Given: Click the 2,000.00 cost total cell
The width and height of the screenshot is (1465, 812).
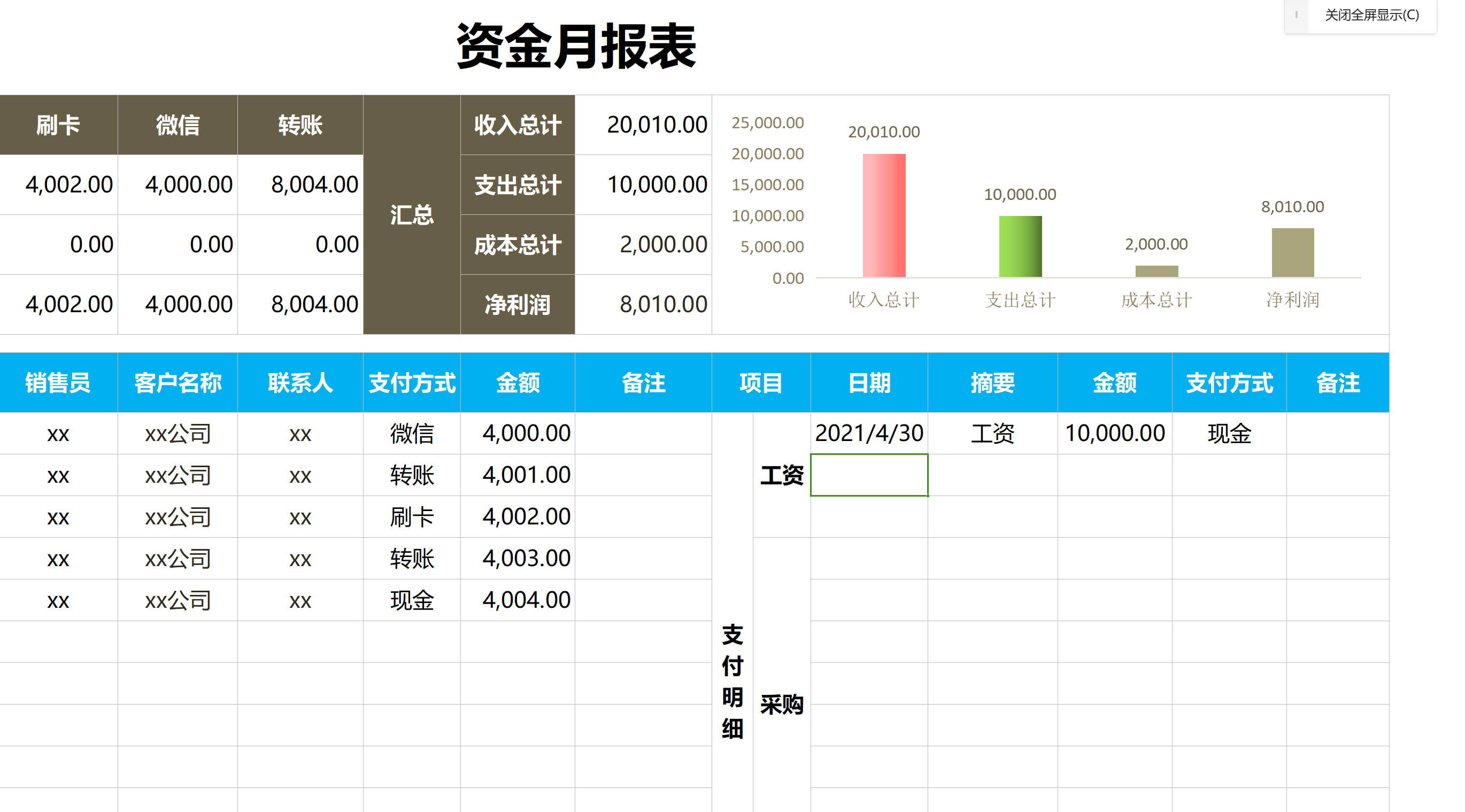Looking at the screenshot, I should point(643,244).
